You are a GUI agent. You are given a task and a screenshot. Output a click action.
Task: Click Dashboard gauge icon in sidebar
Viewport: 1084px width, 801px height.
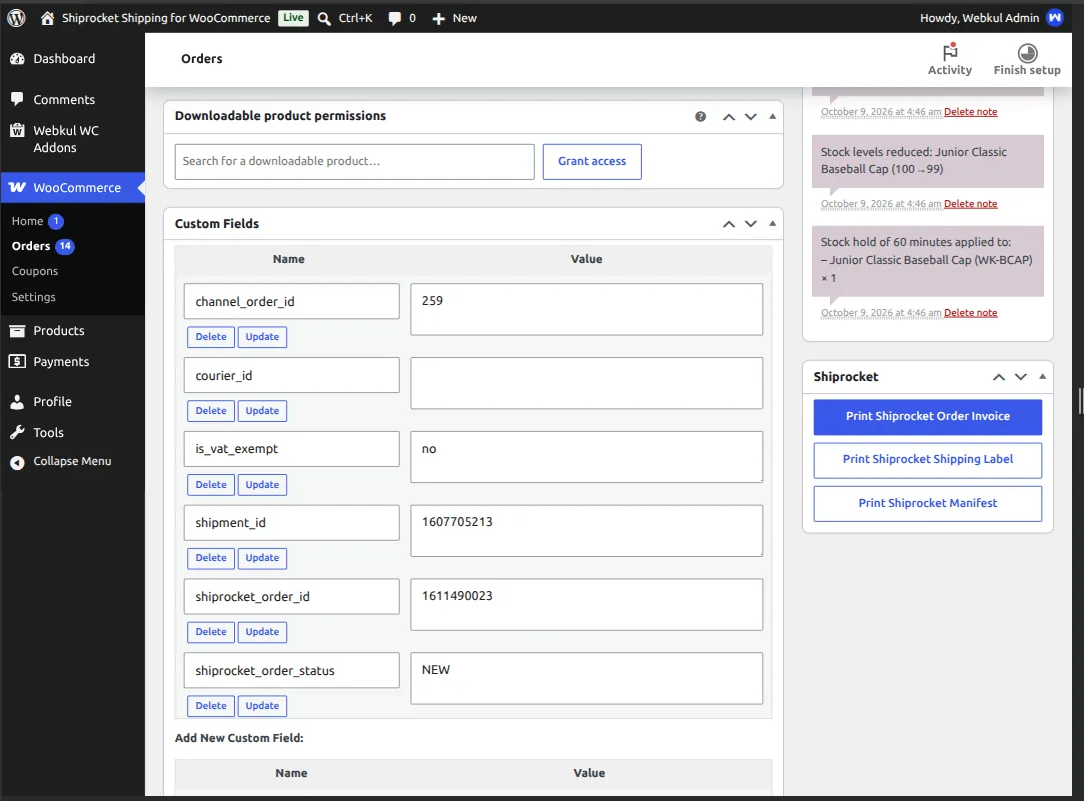point(17,59)
